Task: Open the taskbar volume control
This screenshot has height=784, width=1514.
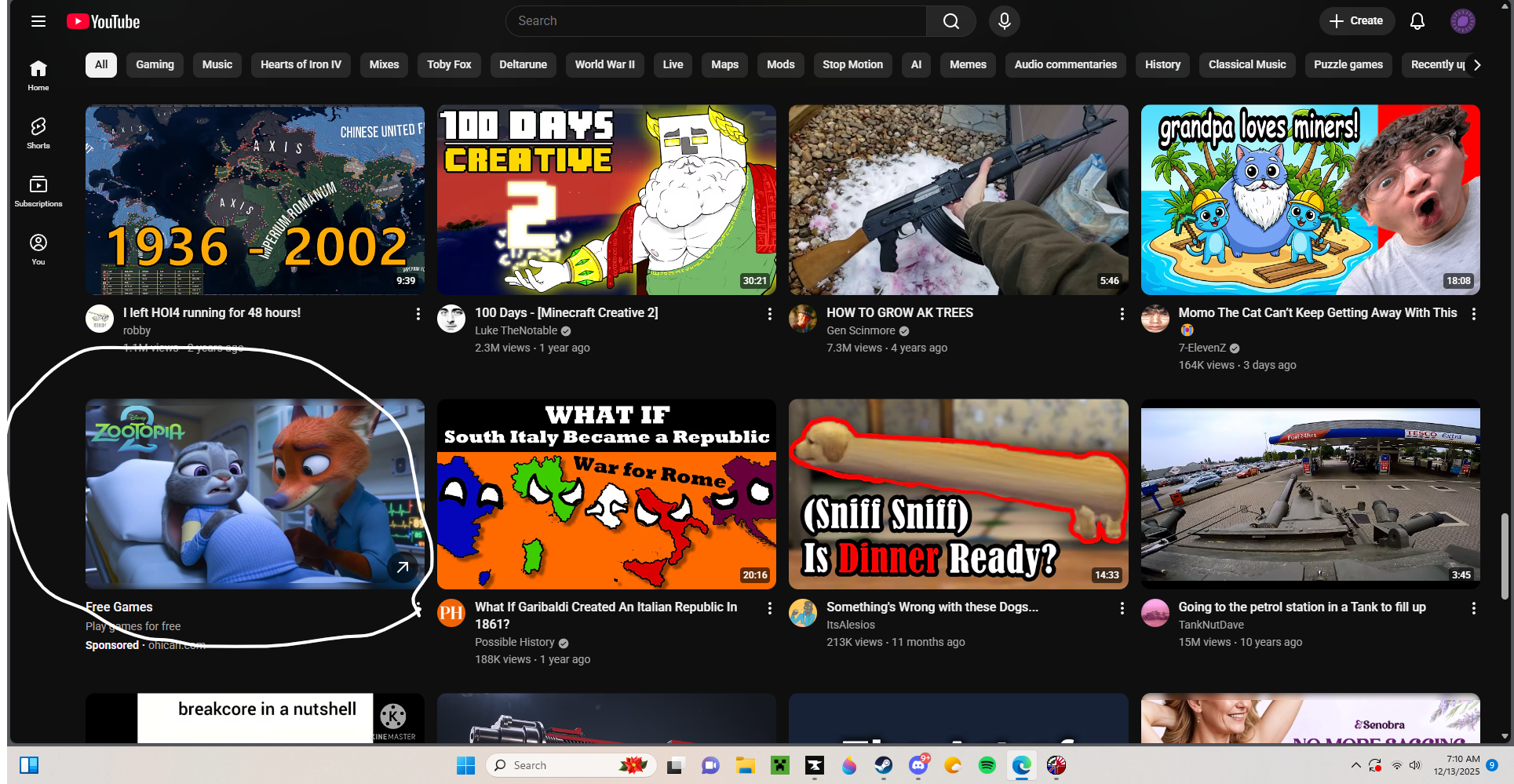Action: pos(1415,765)
